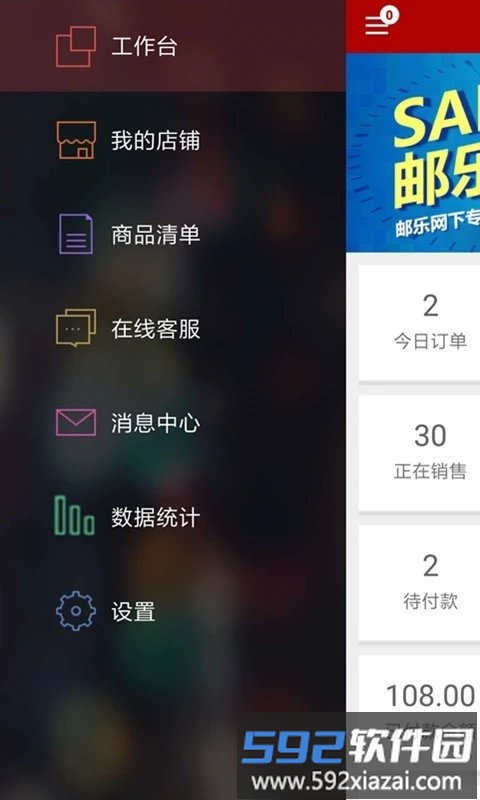Open the 待付款 card showing 2
This screenshot has height=800, width=480.
point(419,583)
